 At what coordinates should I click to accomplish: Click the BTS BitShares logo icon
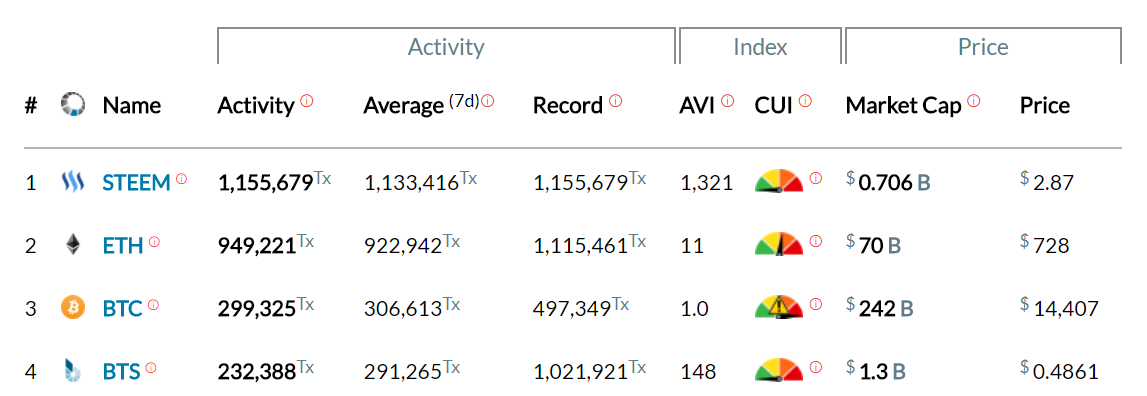point(72,371)
